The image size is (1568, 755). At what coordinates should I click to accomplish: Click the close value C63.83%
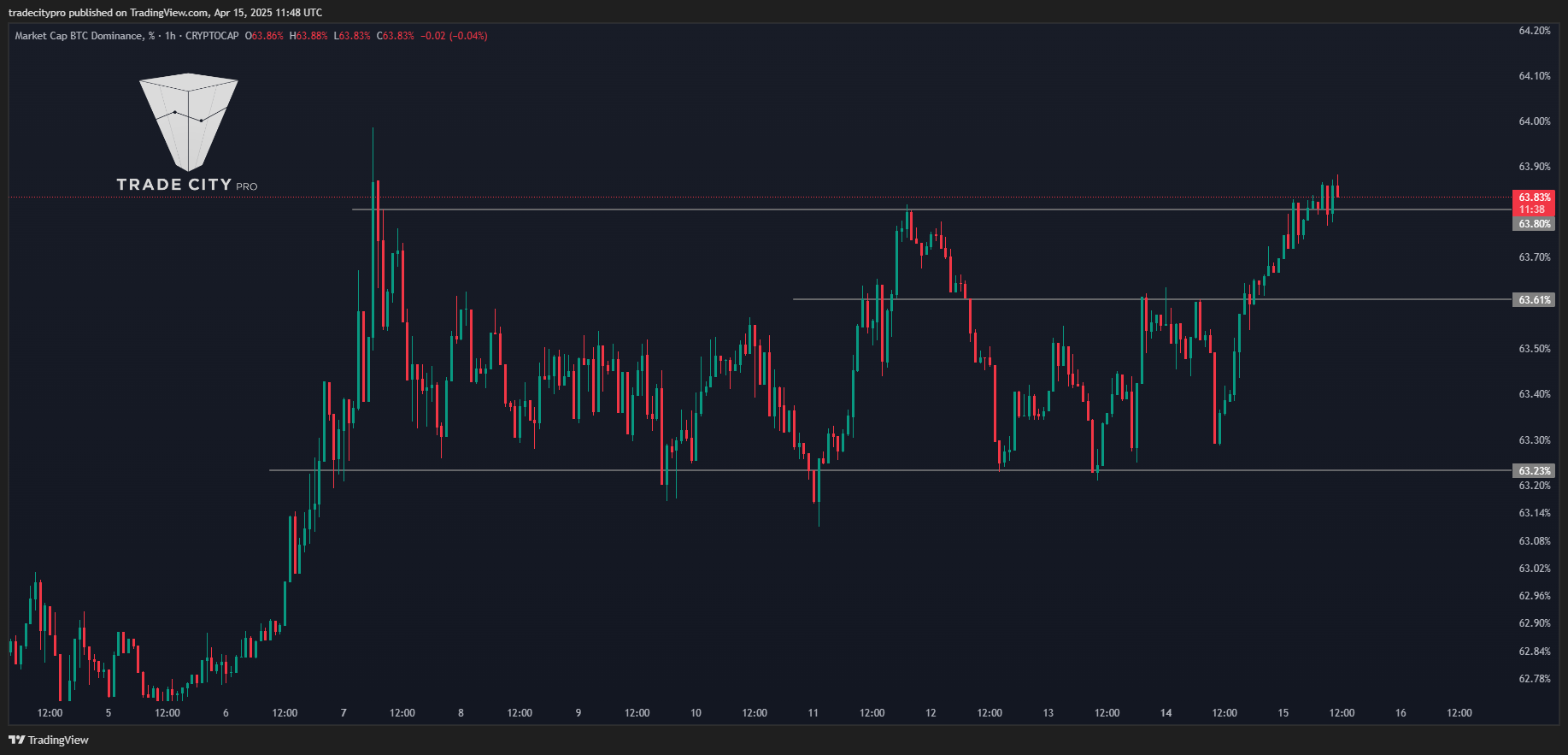396,36
